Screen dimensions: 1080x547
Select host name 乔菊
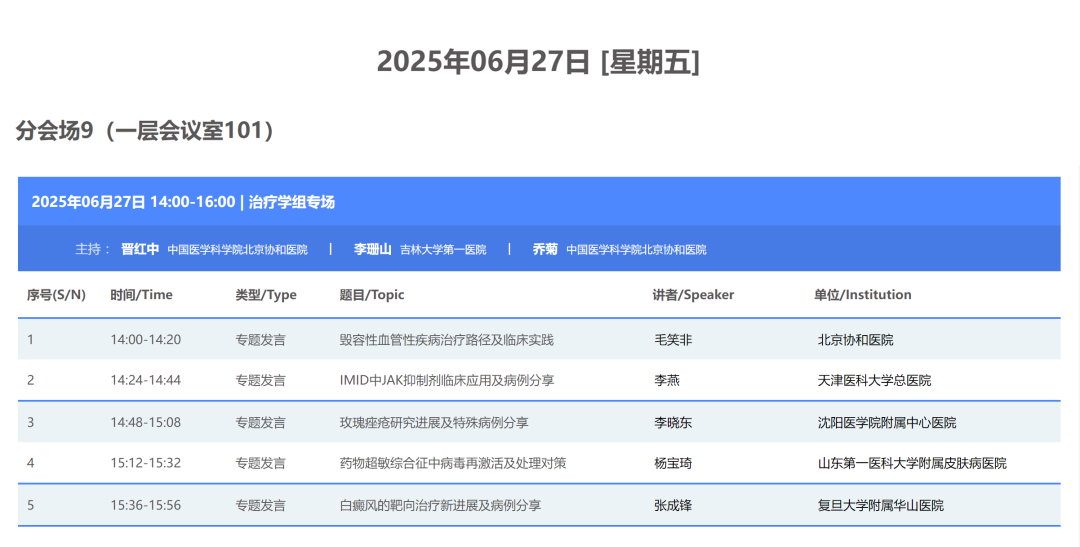point(545,249)
